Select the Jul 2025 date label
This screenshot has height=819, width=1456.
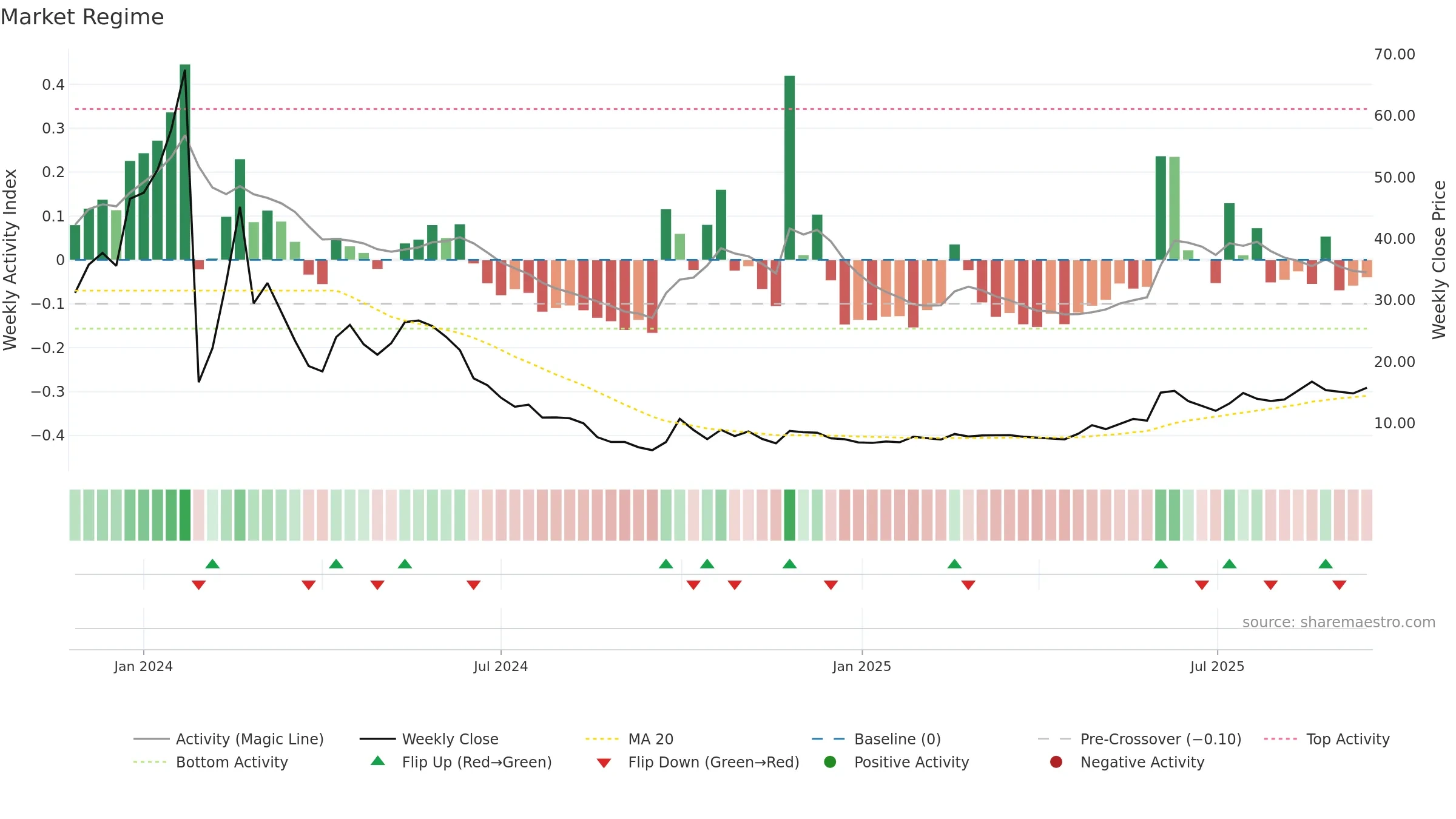point(1217,666)
